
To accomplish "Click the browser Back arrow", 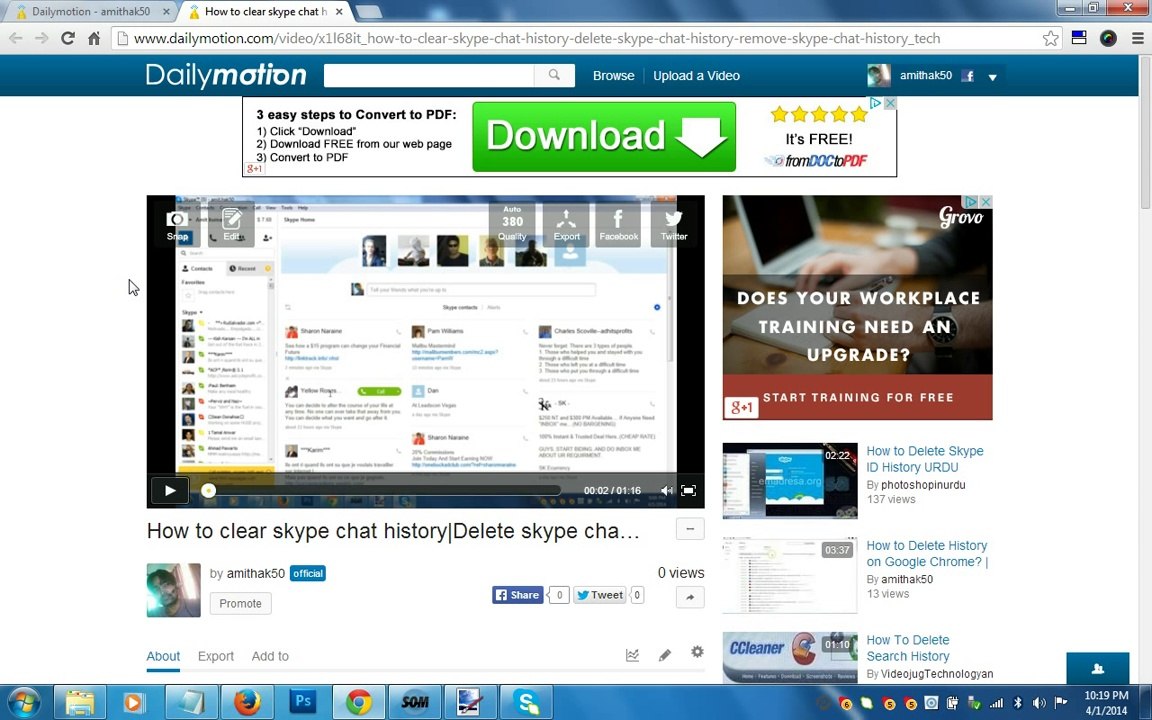I will [16, 38].
